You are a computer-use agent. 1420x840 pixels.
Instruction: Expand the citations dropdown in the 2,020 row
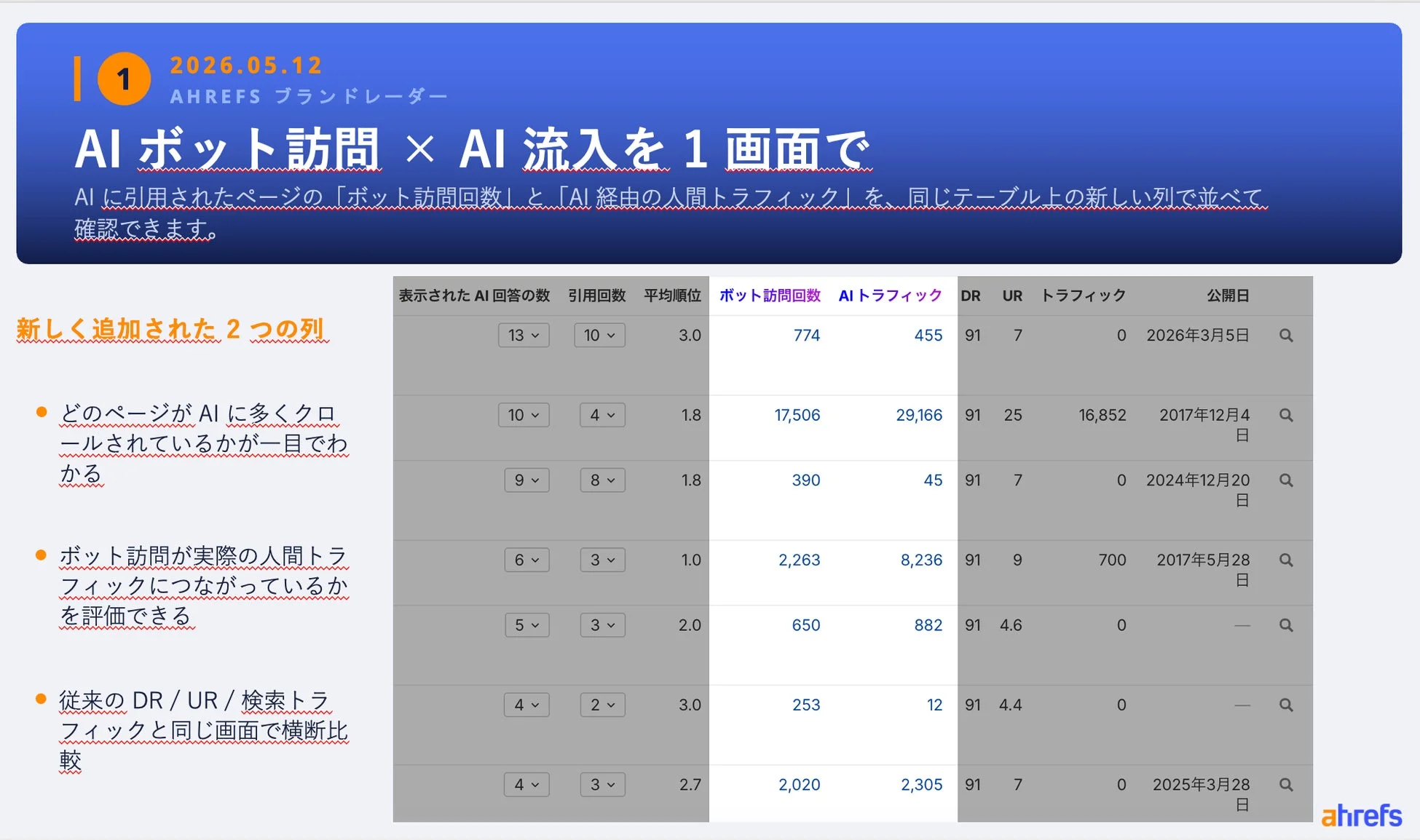click(602, 785)
